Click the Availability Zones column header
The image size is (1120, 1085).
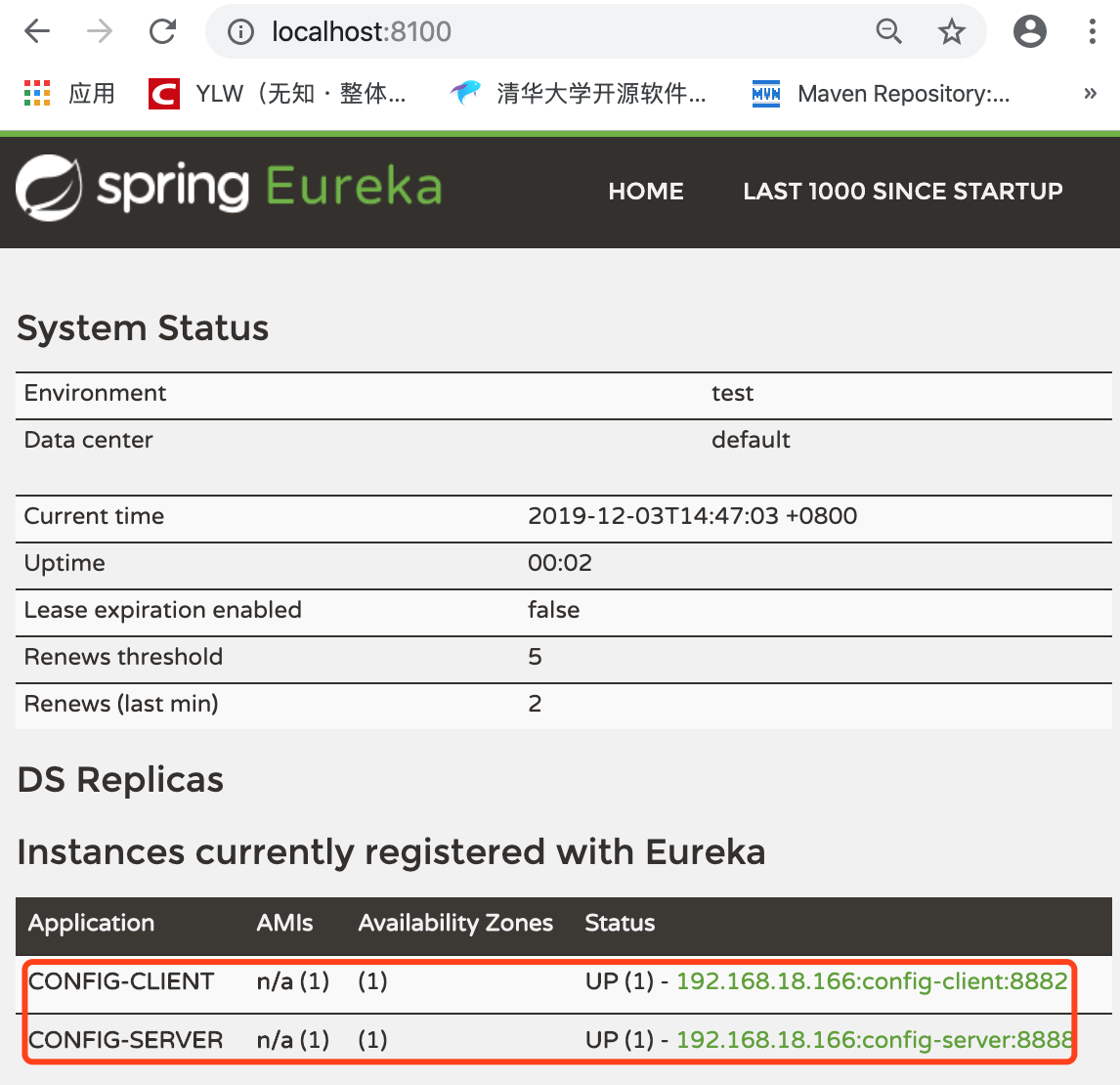455,923
